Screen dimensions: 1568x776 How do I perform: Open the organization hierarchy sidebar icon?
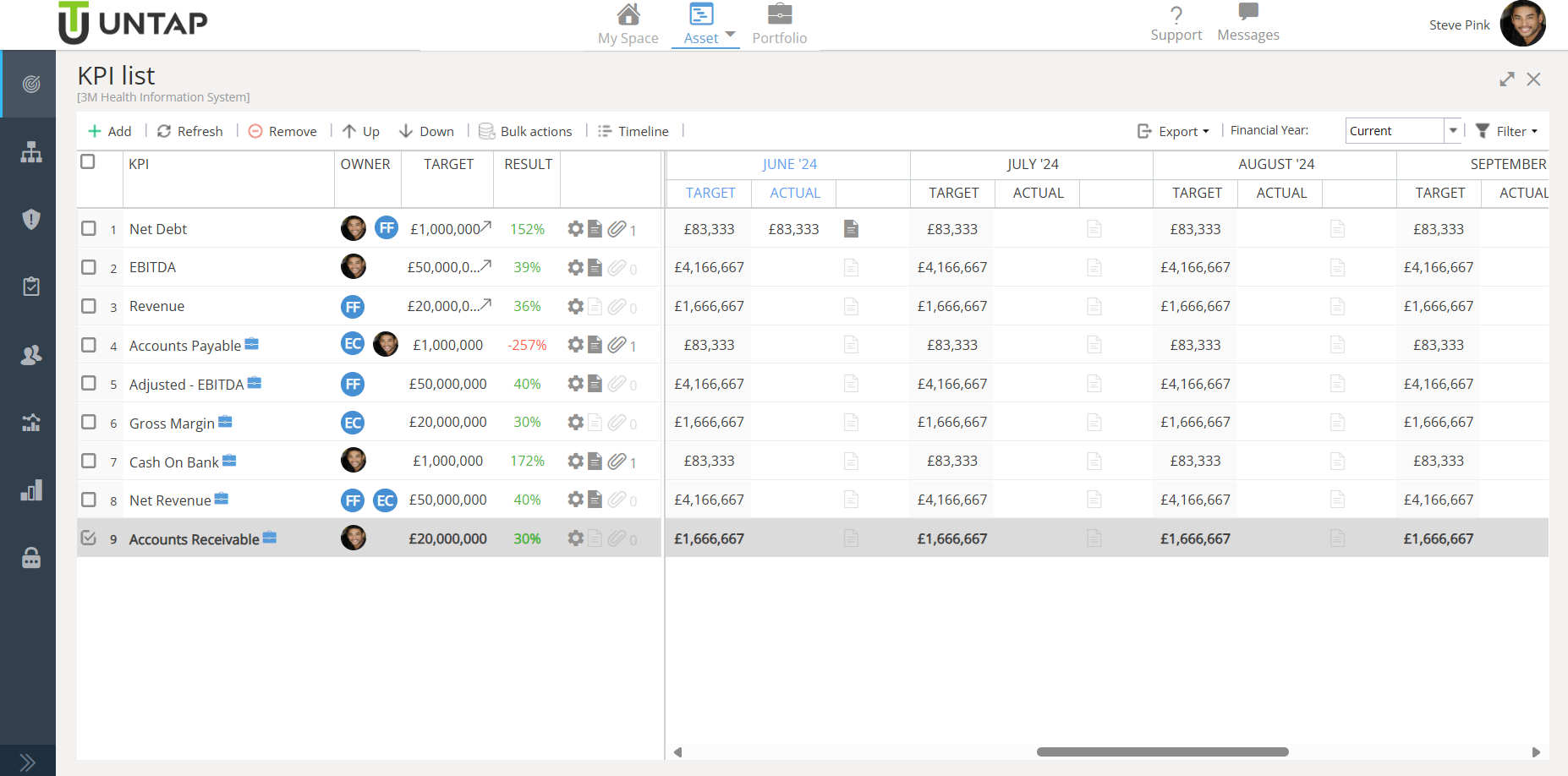[31, 152]
